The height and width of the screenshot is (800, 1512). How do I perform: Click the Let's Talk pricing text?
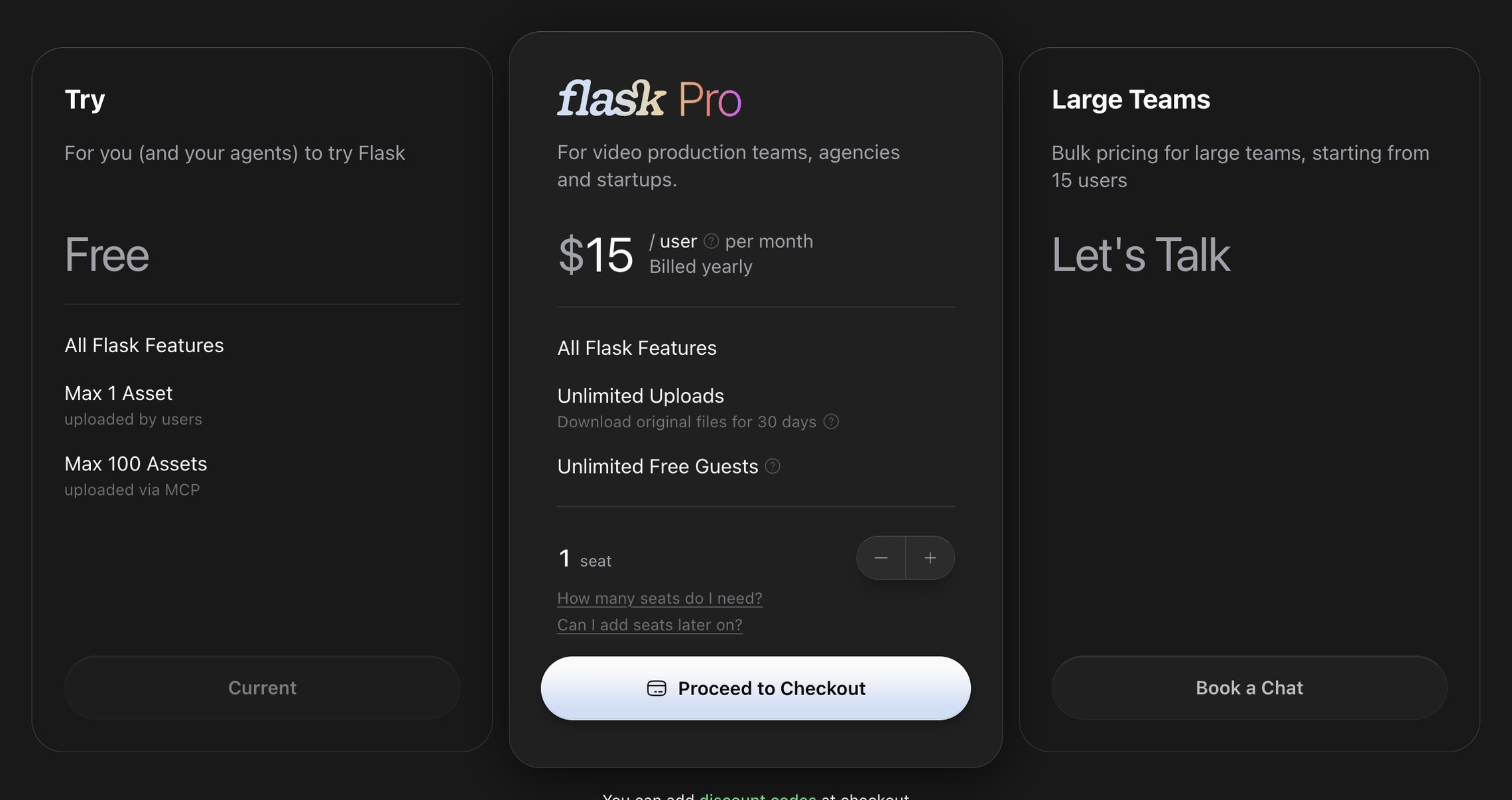[1141, 255]
